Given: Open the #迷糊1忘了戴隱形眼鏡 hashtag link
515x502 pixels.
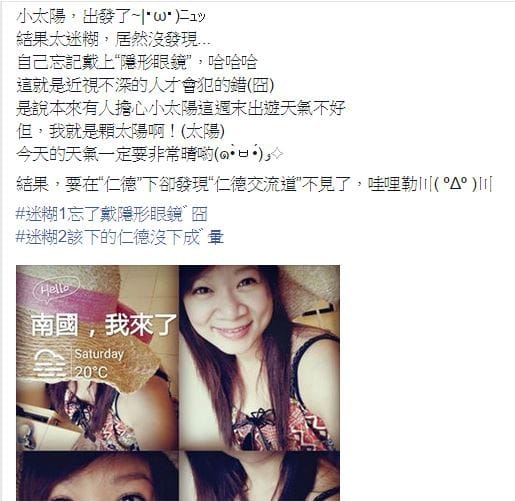Looking at the screenshot, I should click(x=100, y=214).
